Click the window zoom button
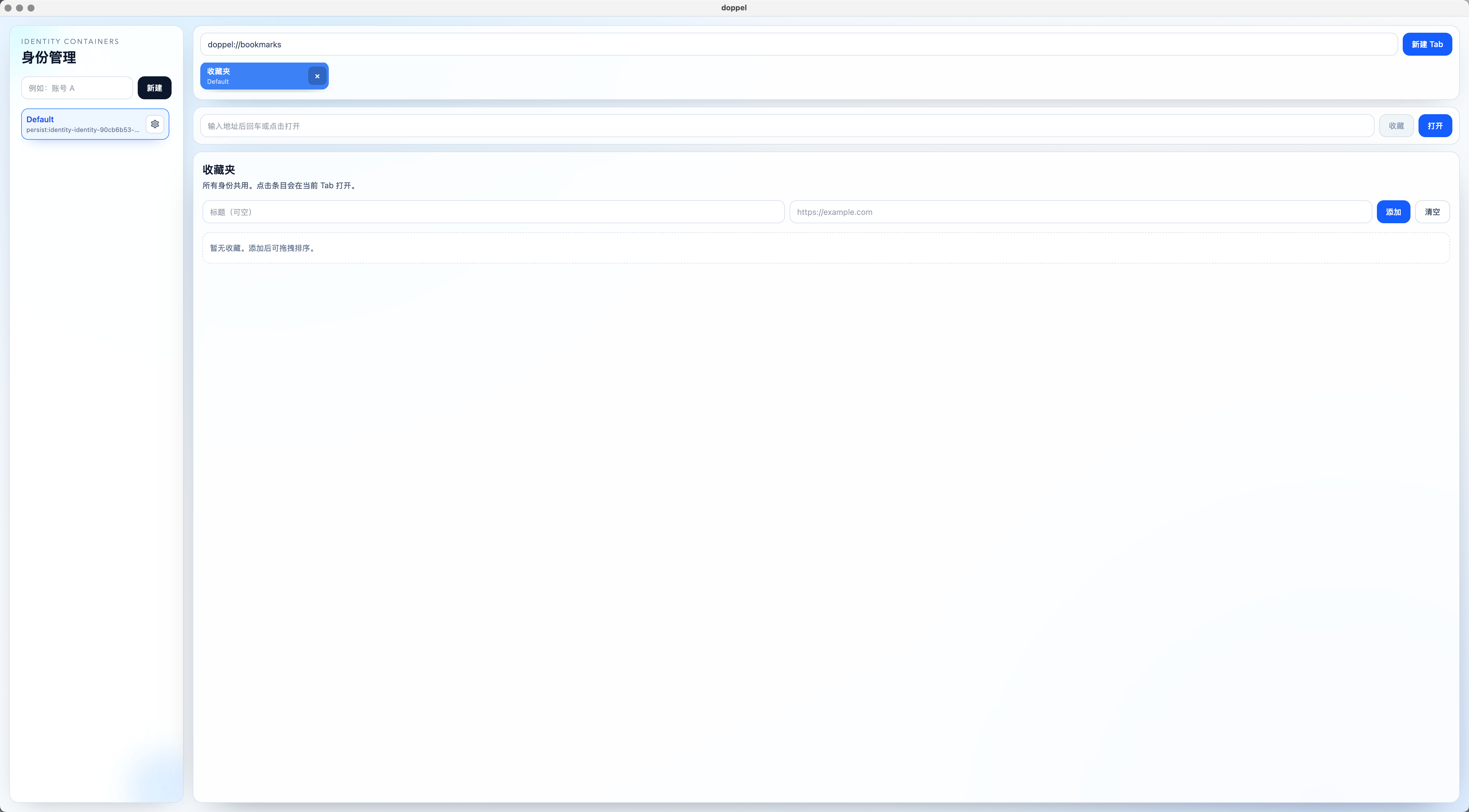This screenshot has height=812, width=1469. (31, 7)
